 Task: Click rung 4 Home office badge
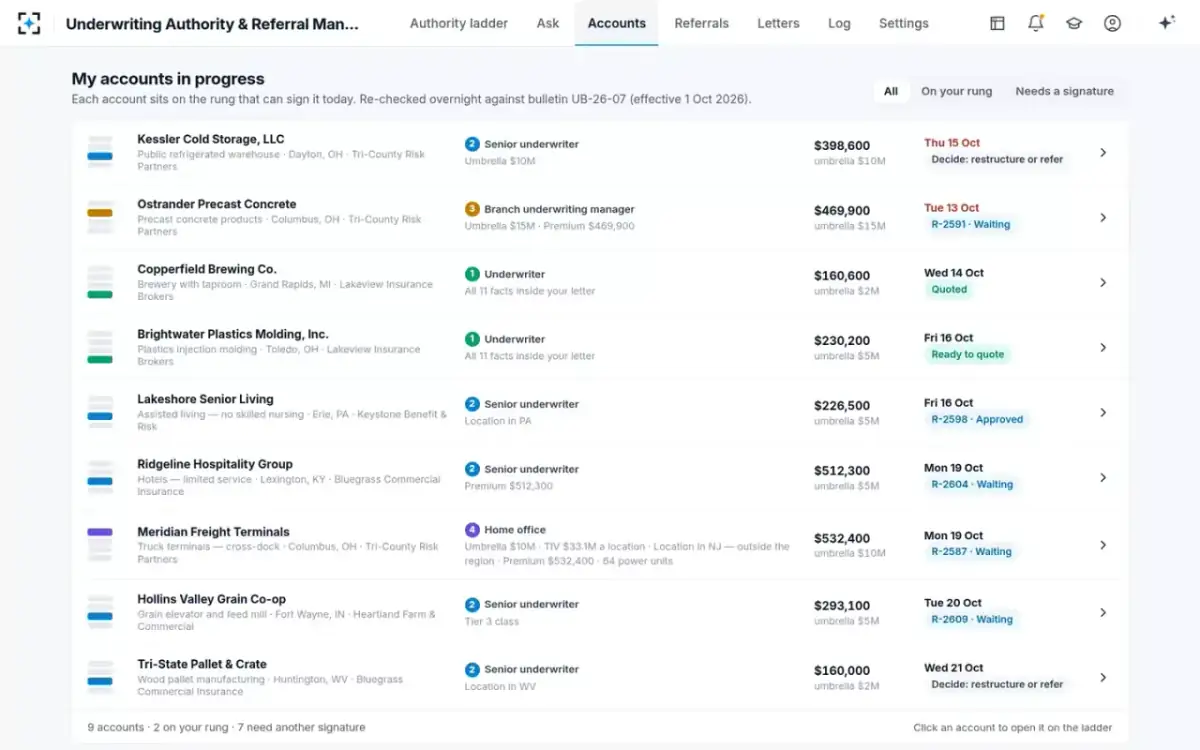point(472,530)
